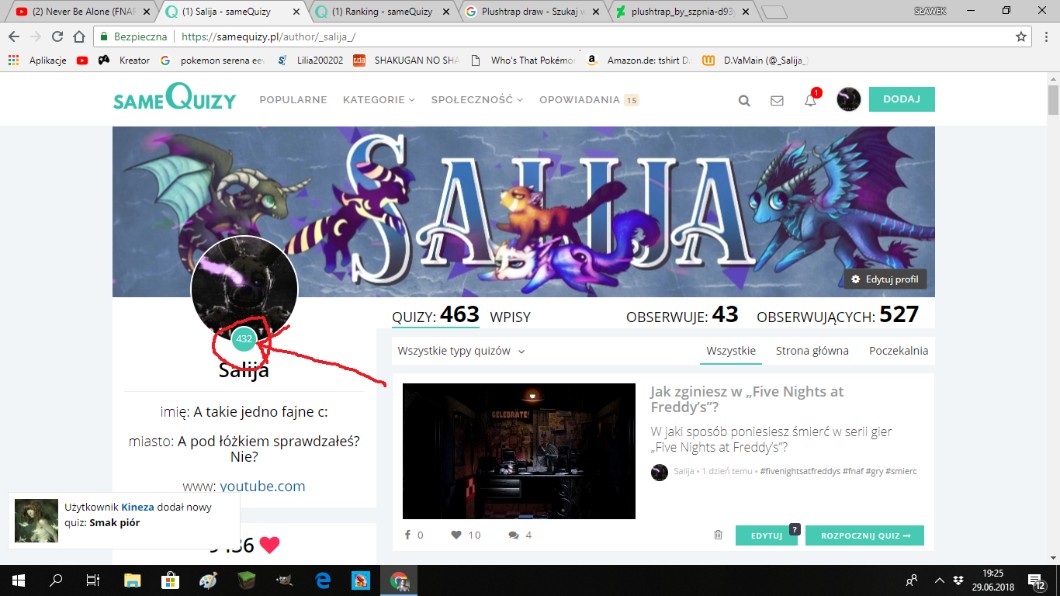Bookmark this page with the star icon
This screenshot has width=1060, height=596.
coord(1021,36)
